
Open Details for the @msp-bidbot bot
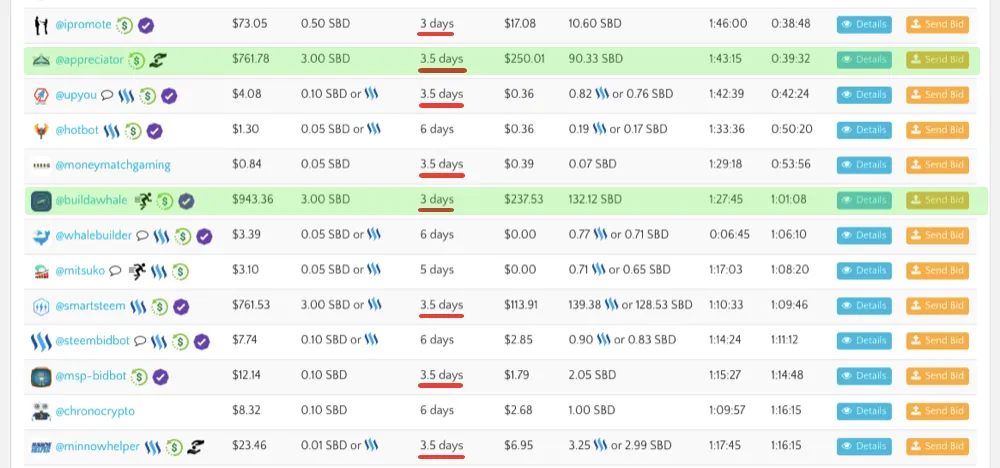[x=864, y=376]
